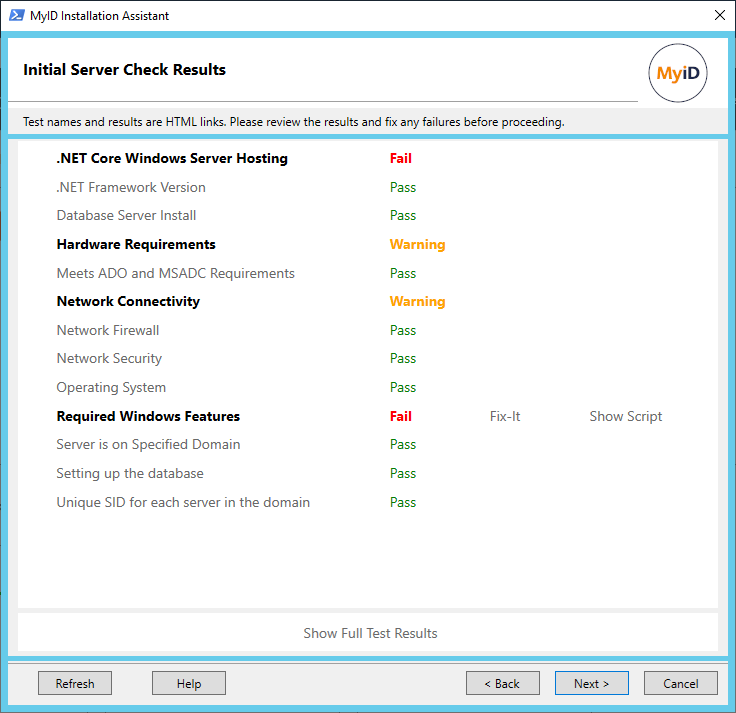
Task: Click Show Script for Required Windows Features
Action: tap(625, 416)
